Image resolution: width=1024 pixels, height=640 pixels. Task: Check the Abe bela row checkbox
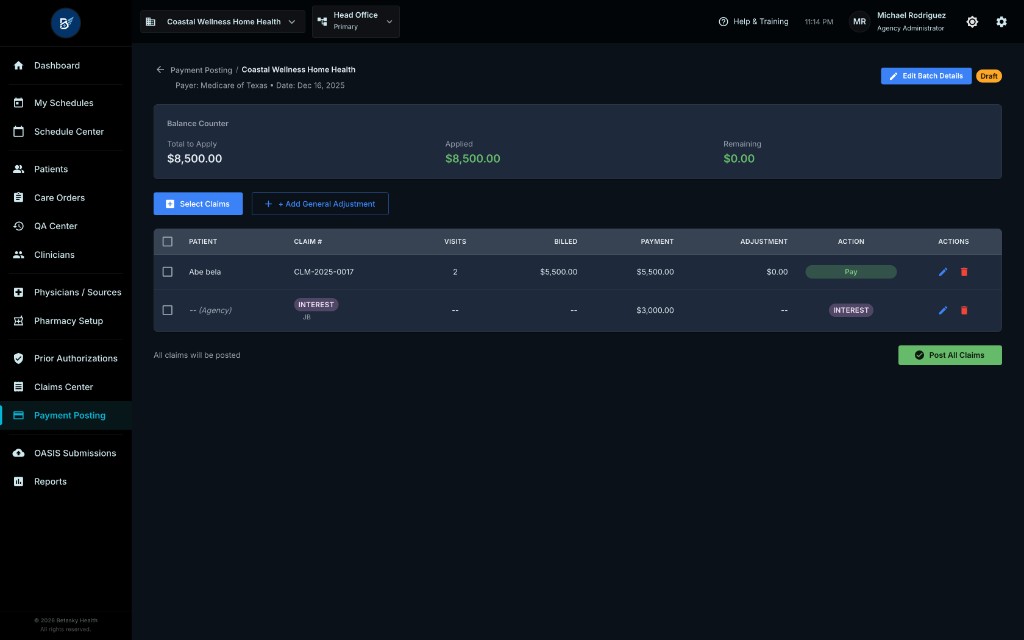[x=167, y=272]
